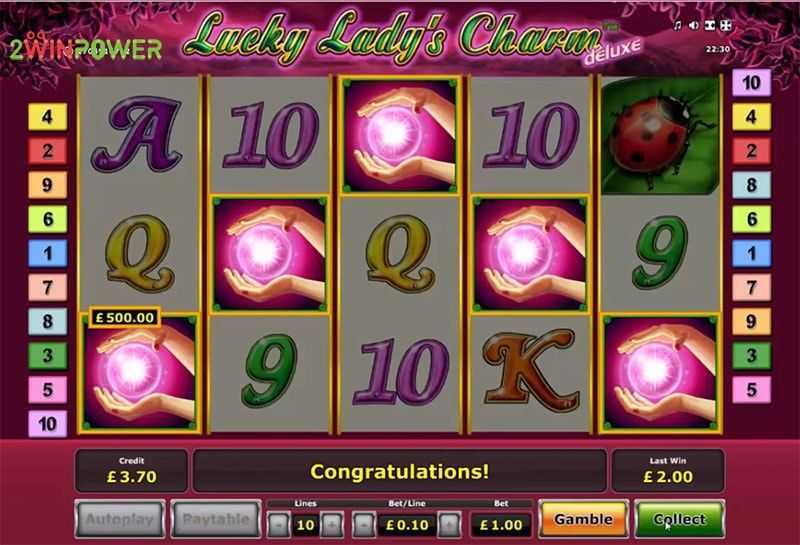Toggle fullscreen with the four-arrows icon

click(x=726, y=25)
